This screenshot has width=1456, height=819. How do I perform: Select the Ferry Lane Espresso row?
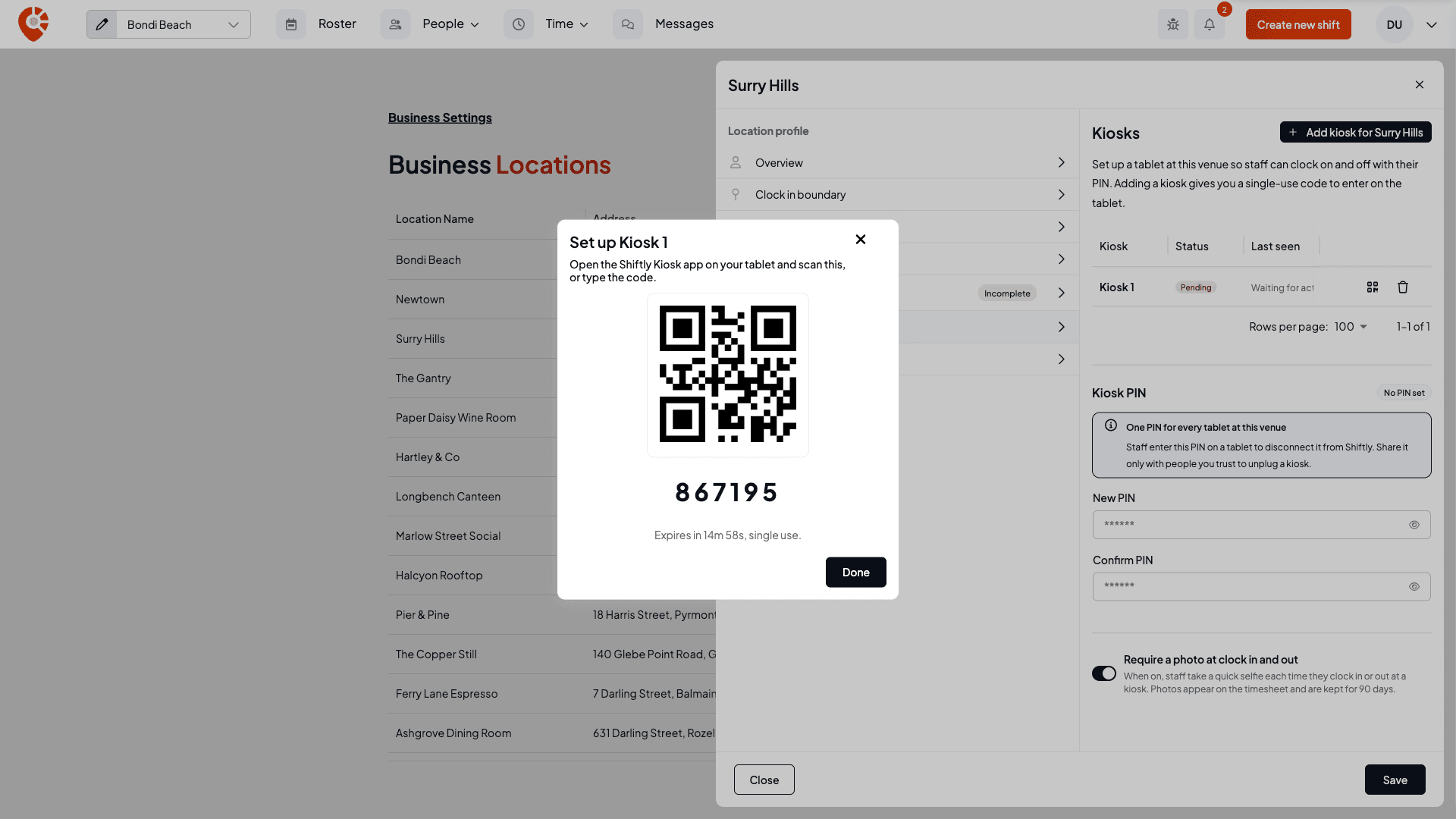point(552,694)
